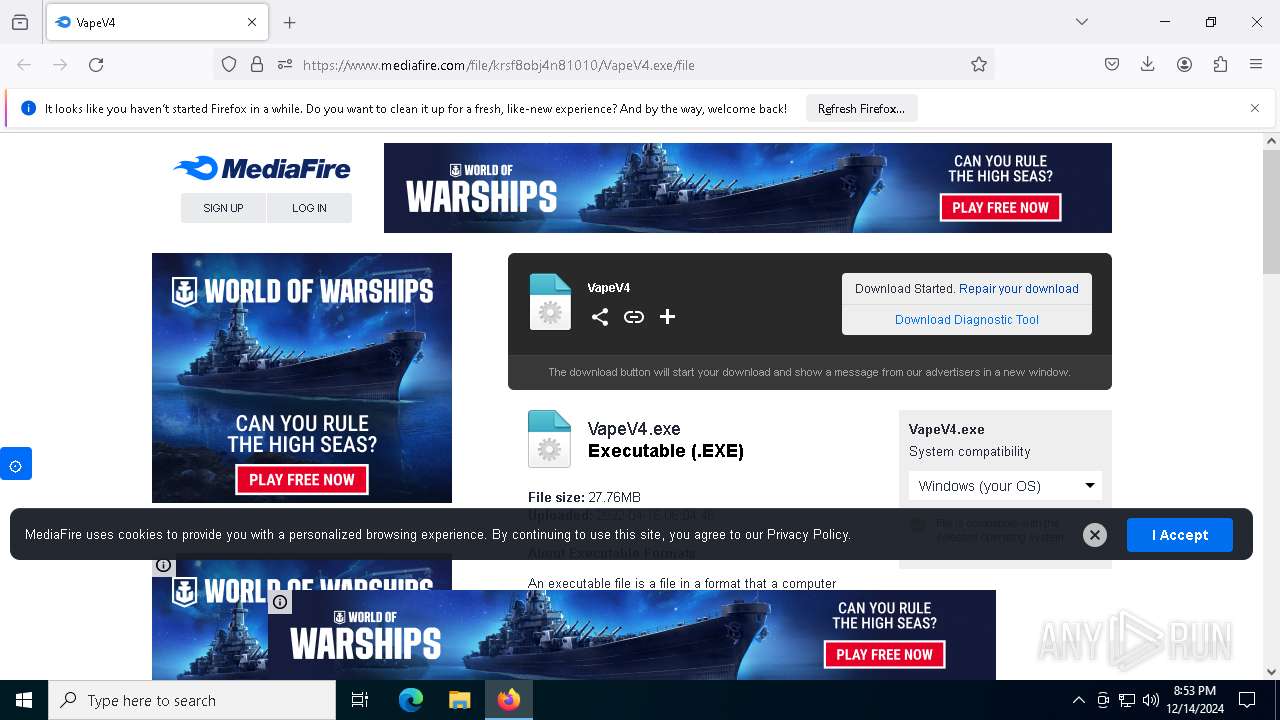Click the copy link icon for VapeV4
Viewport: 1280px width, 720px height.
[x=634, y=317]
